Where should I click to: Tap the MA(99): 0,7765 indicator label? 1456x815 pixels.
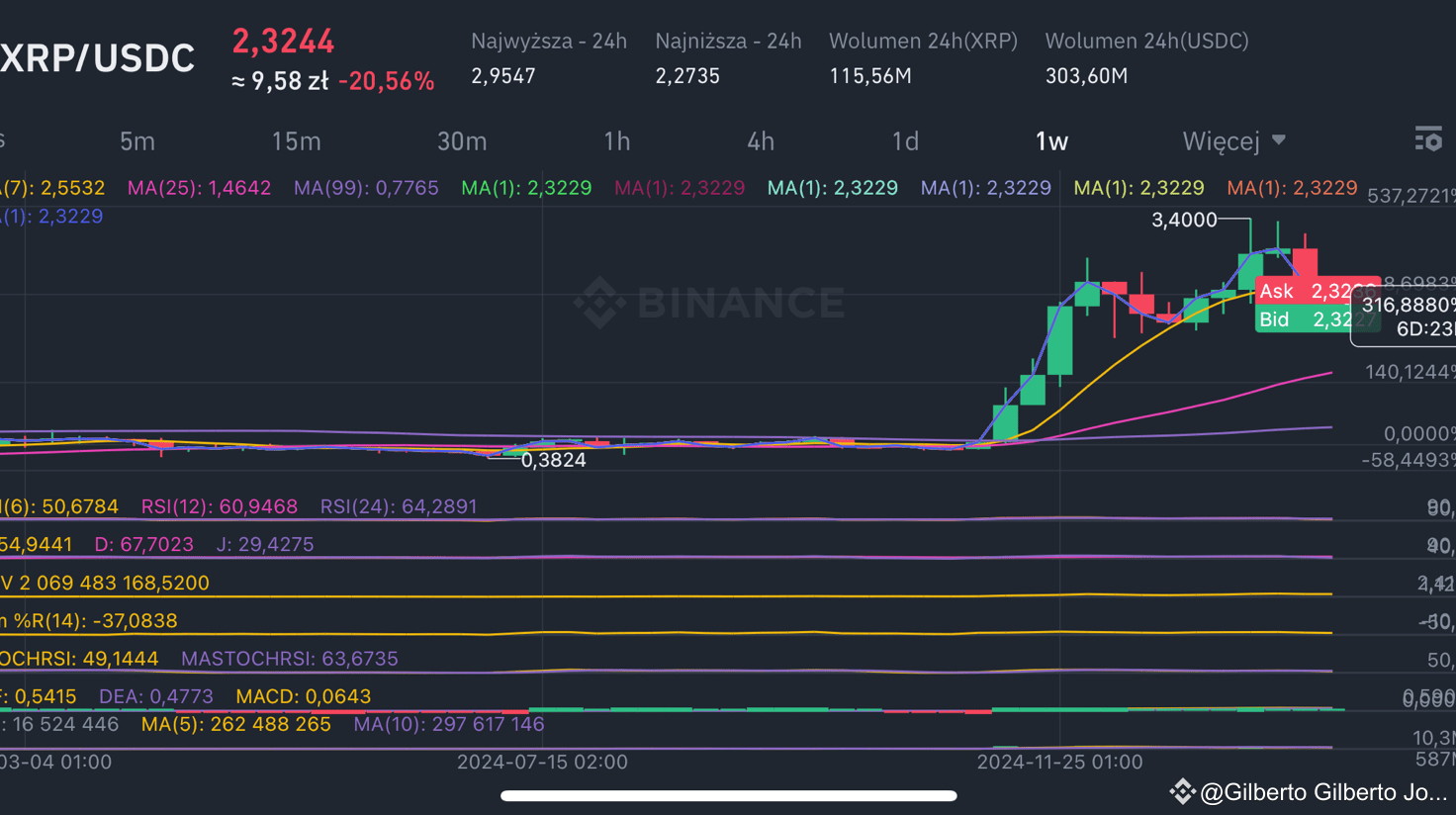[366, 188]
